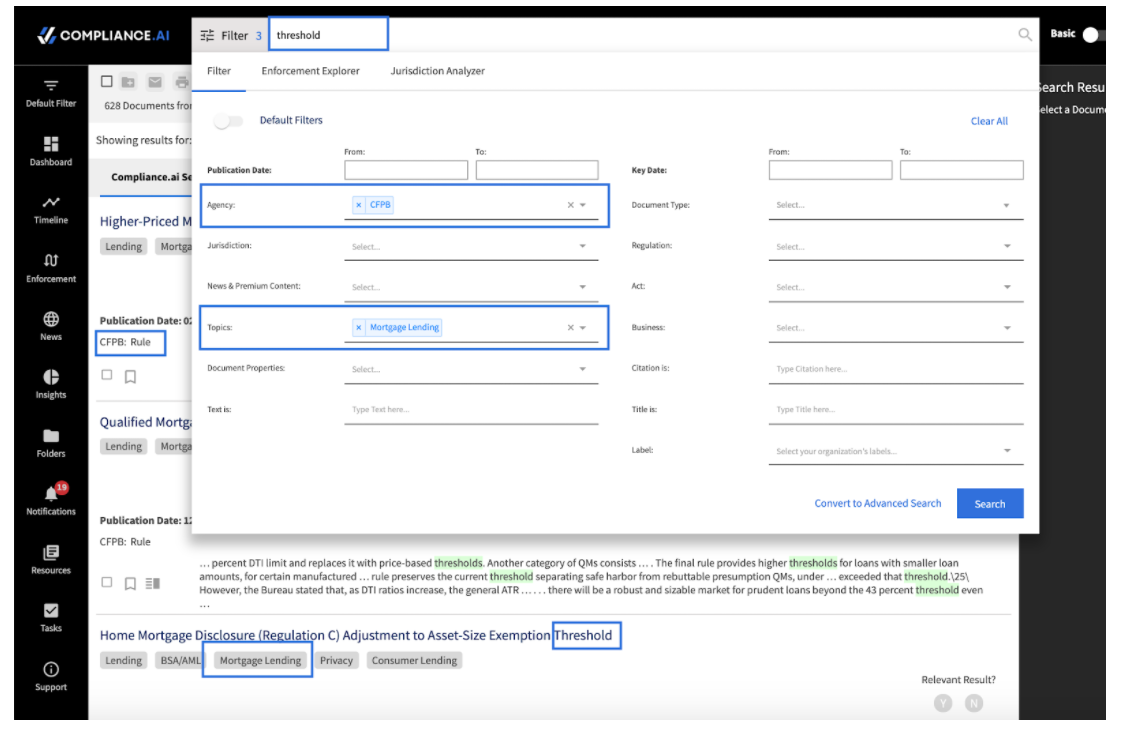Mark result not relevant with the N button

974,703
